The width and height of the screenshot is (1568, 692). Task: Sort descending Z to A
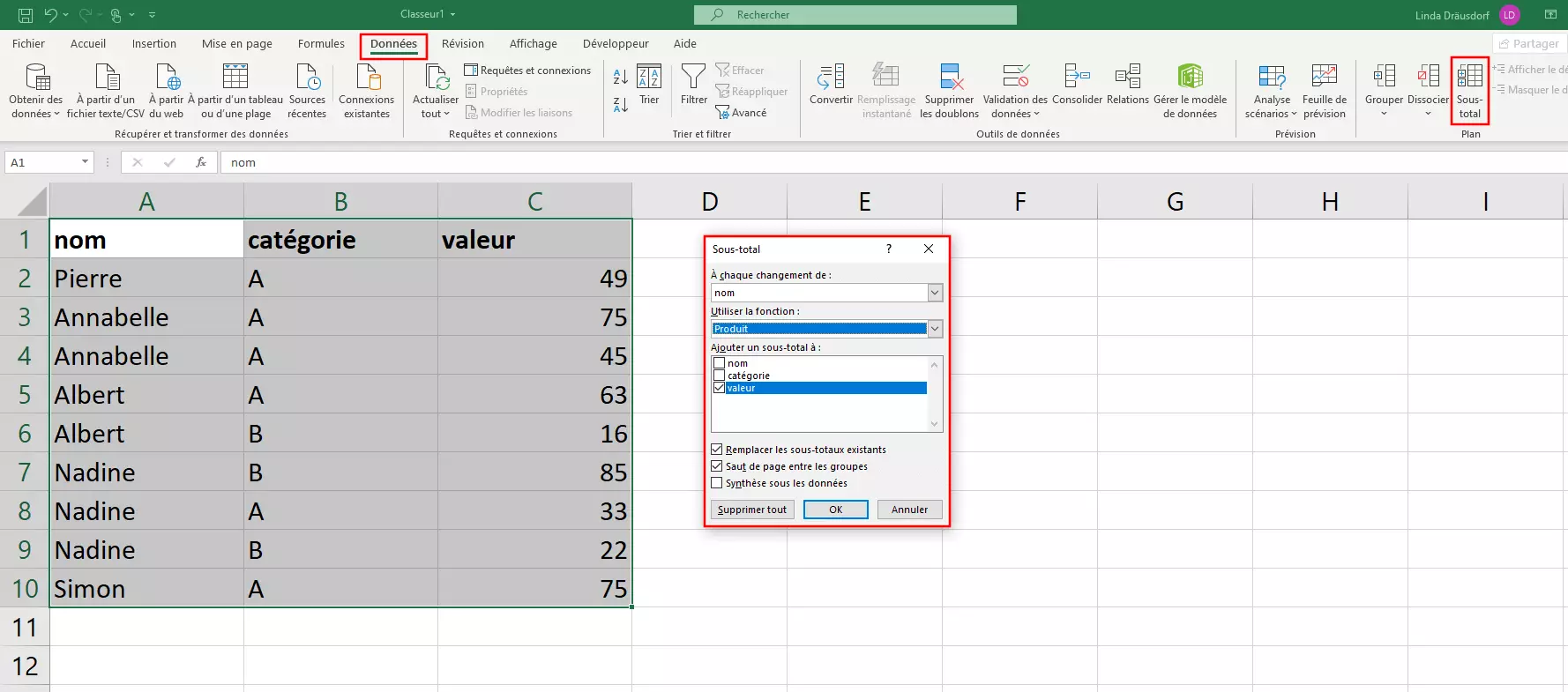coord(621,105)
